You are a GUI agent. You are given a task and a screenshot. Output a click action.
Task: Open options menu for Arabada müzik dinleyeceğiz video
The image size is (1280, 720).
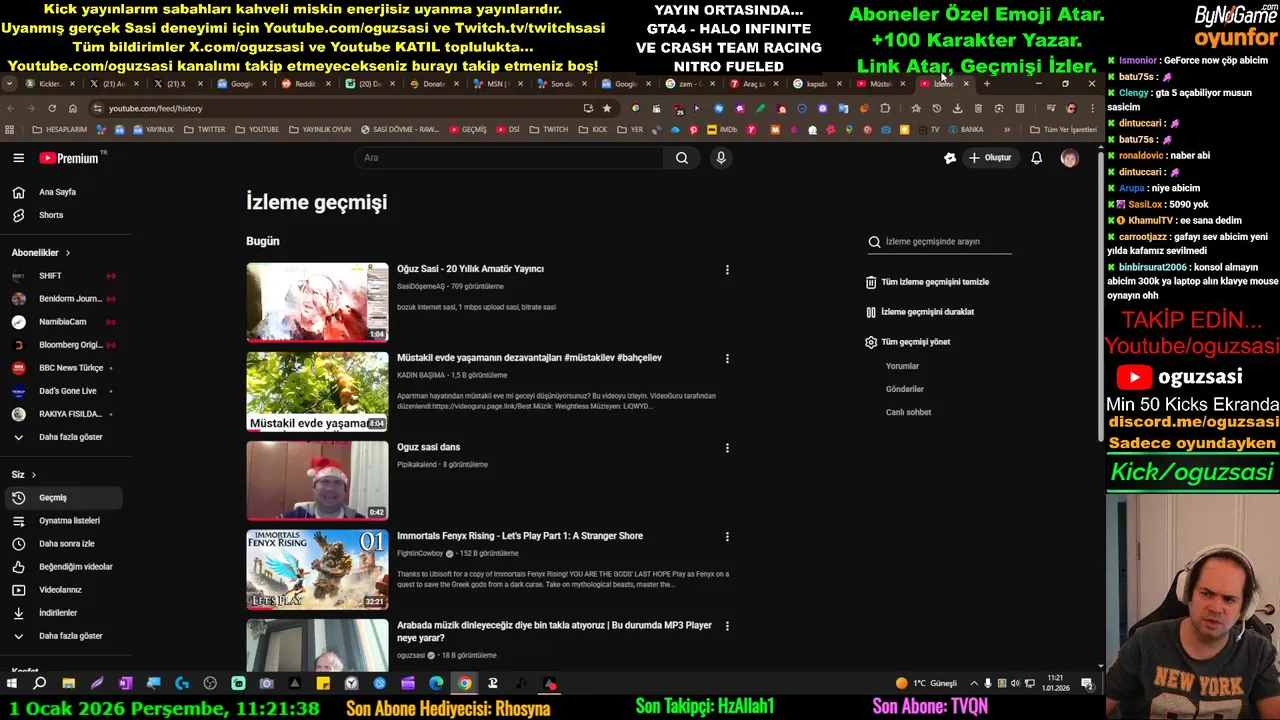pos(727,626)
